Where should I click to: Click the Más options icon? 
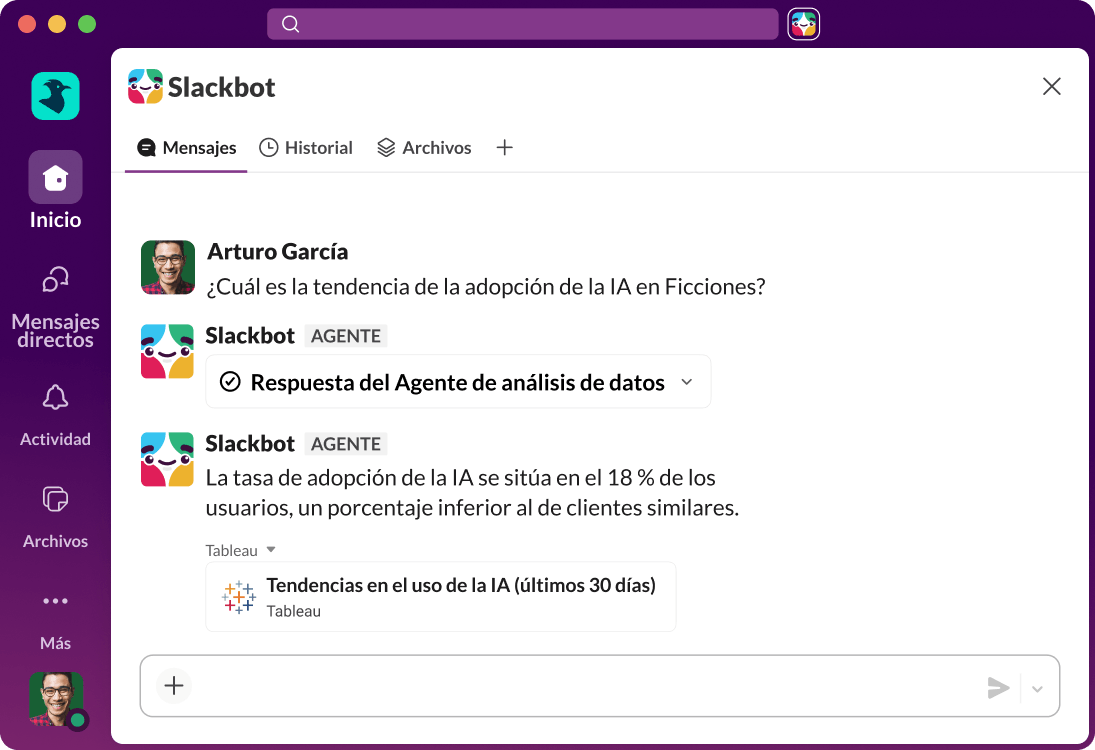55,600
